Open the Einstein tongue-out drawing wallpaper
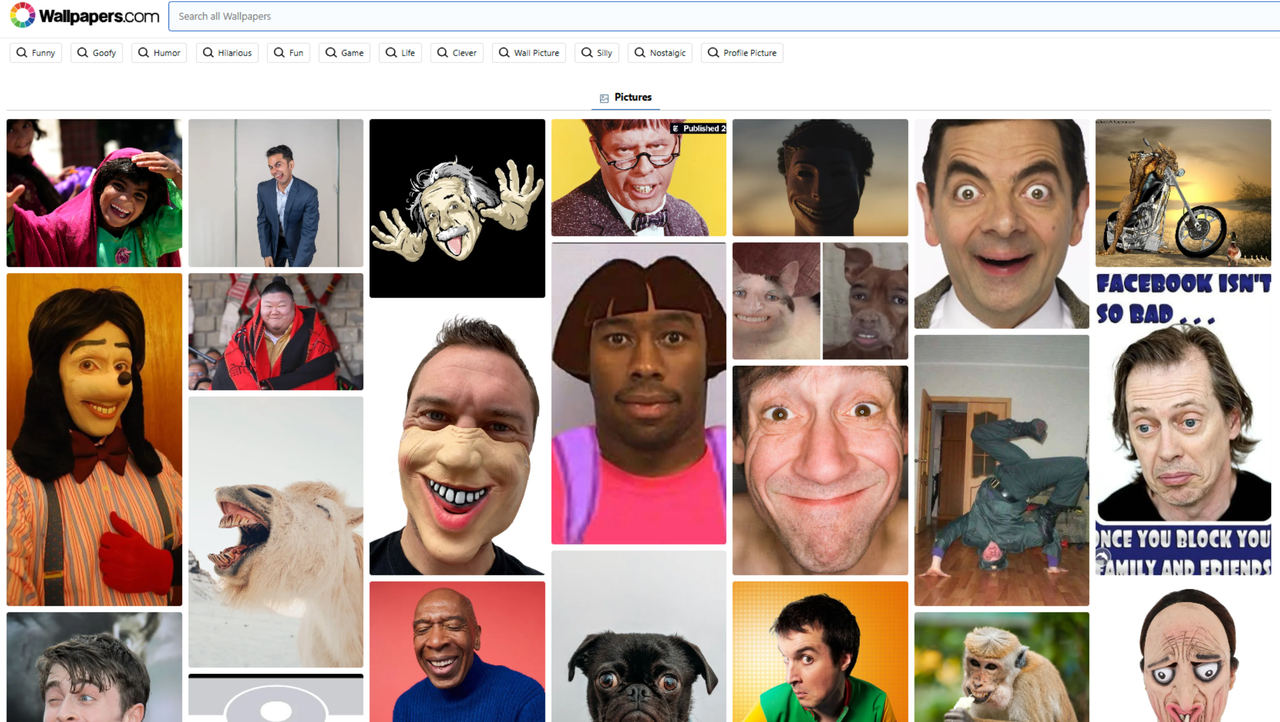The image size is (1280, 722). pos(456,207)
